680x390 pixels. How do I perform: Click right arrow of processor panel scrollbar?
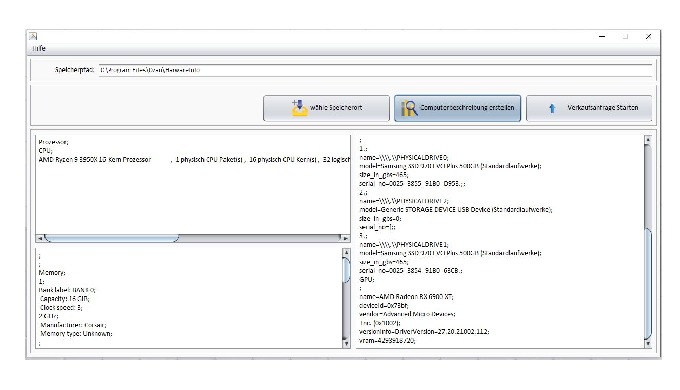[x=345, y=238]
